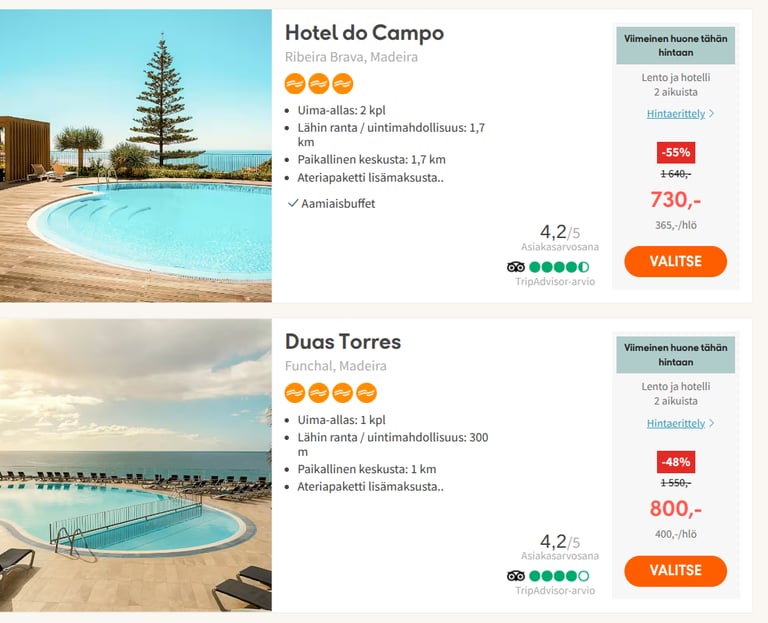The width and height of the screenshot is (768, 623).
Task: Open Hotel do Campo pool photo
Action: point(136,156)
